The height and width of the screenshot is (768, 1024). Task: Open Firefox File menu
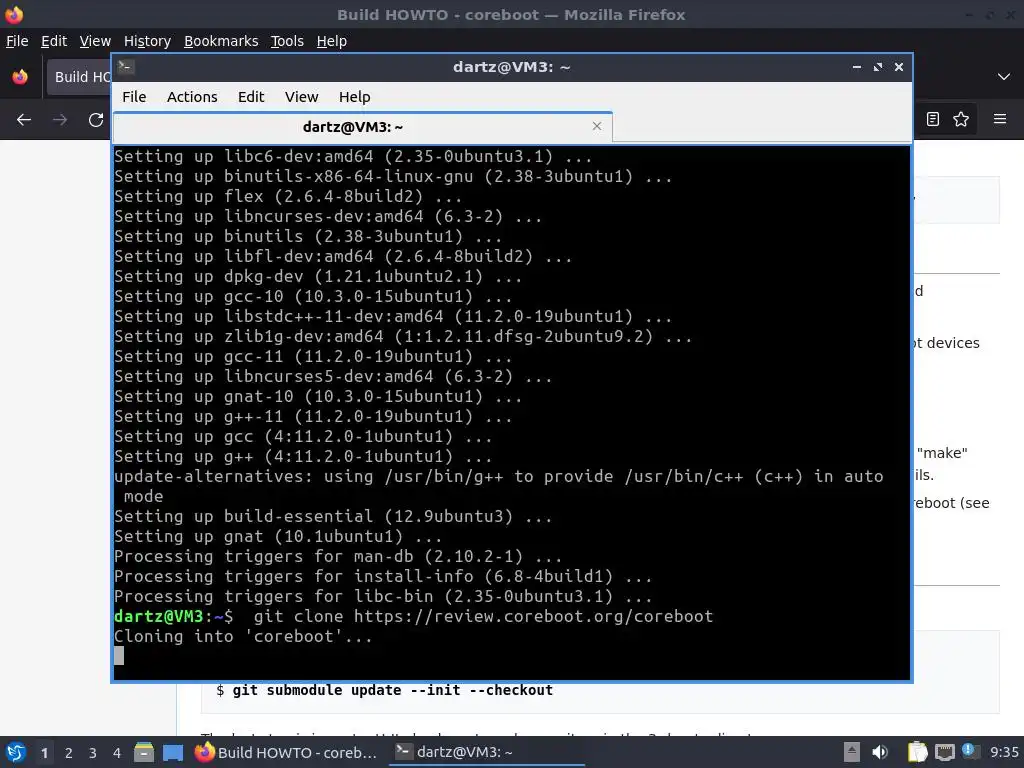tap(17, 41)
